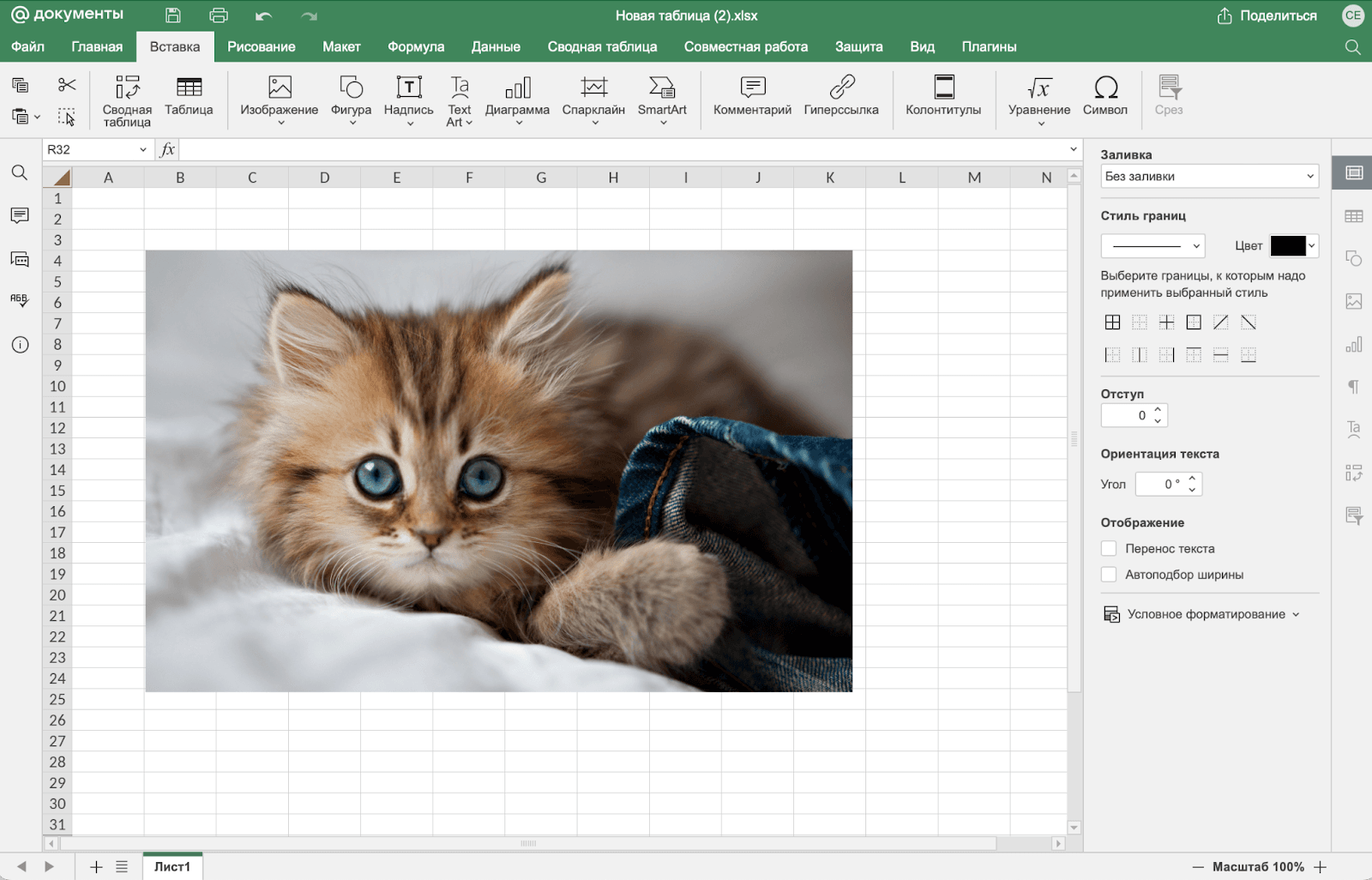Click the print icon in title bar
The image size is (1372, 880).
[219, 15]
